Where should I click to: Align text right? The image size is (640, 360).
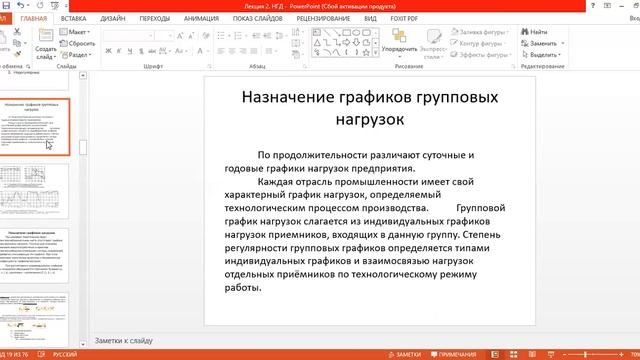pos(243,51)
